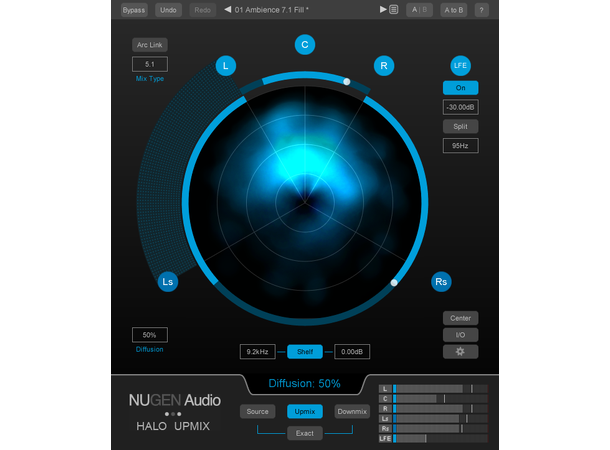Edit the LFE level -30.00dB field
610x450 pixels.
pyautogui.click(x=460, y=107)
